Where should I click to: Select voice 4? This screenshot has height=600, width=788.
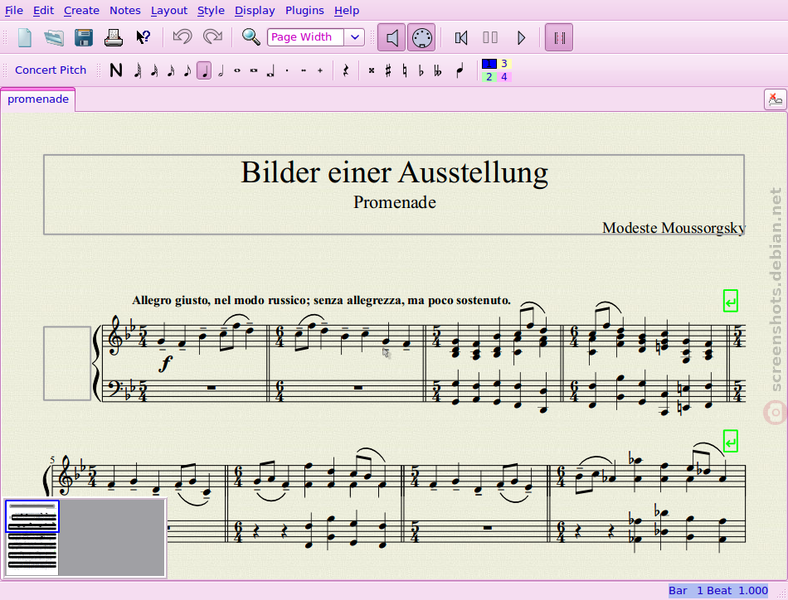pos(504,77)
